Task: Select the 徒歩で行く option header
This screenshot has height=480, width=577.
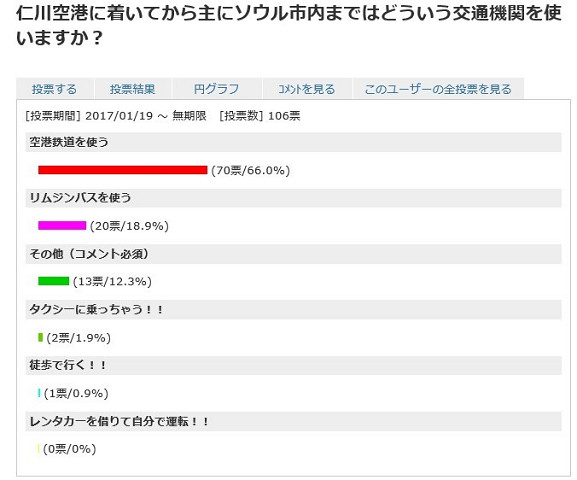Action: [x=293, y=366]
